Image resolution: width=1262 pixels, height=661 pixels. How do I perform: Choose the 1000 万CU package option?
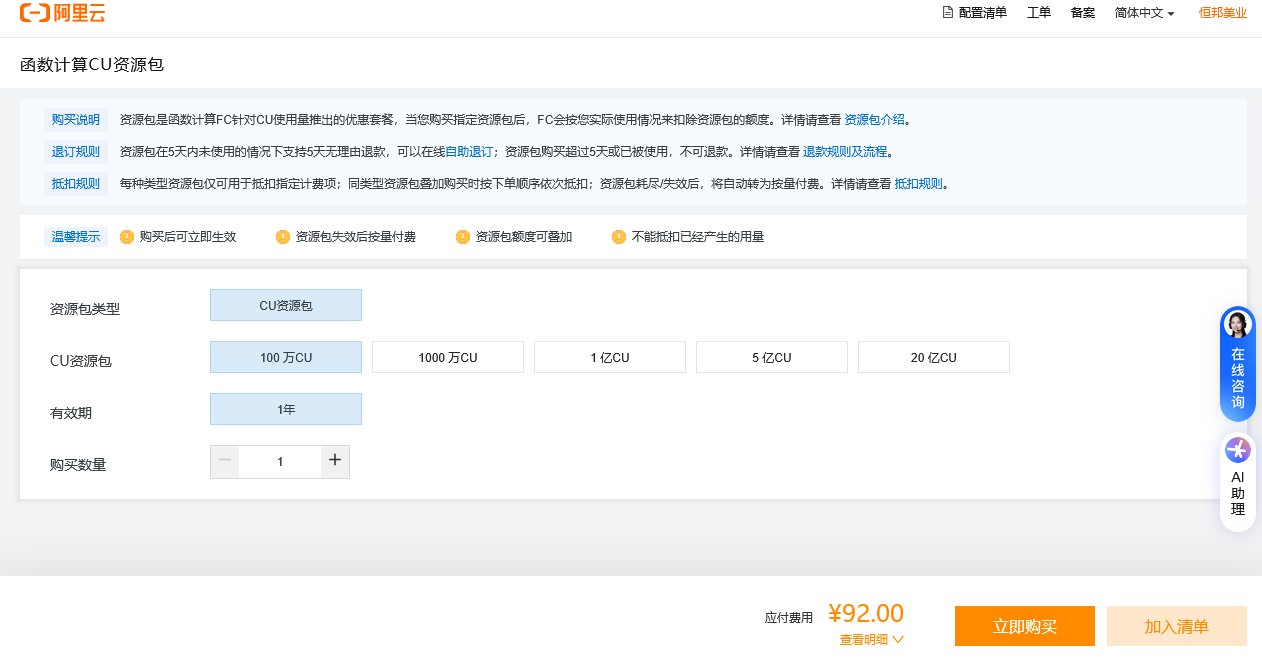[447, 357]
